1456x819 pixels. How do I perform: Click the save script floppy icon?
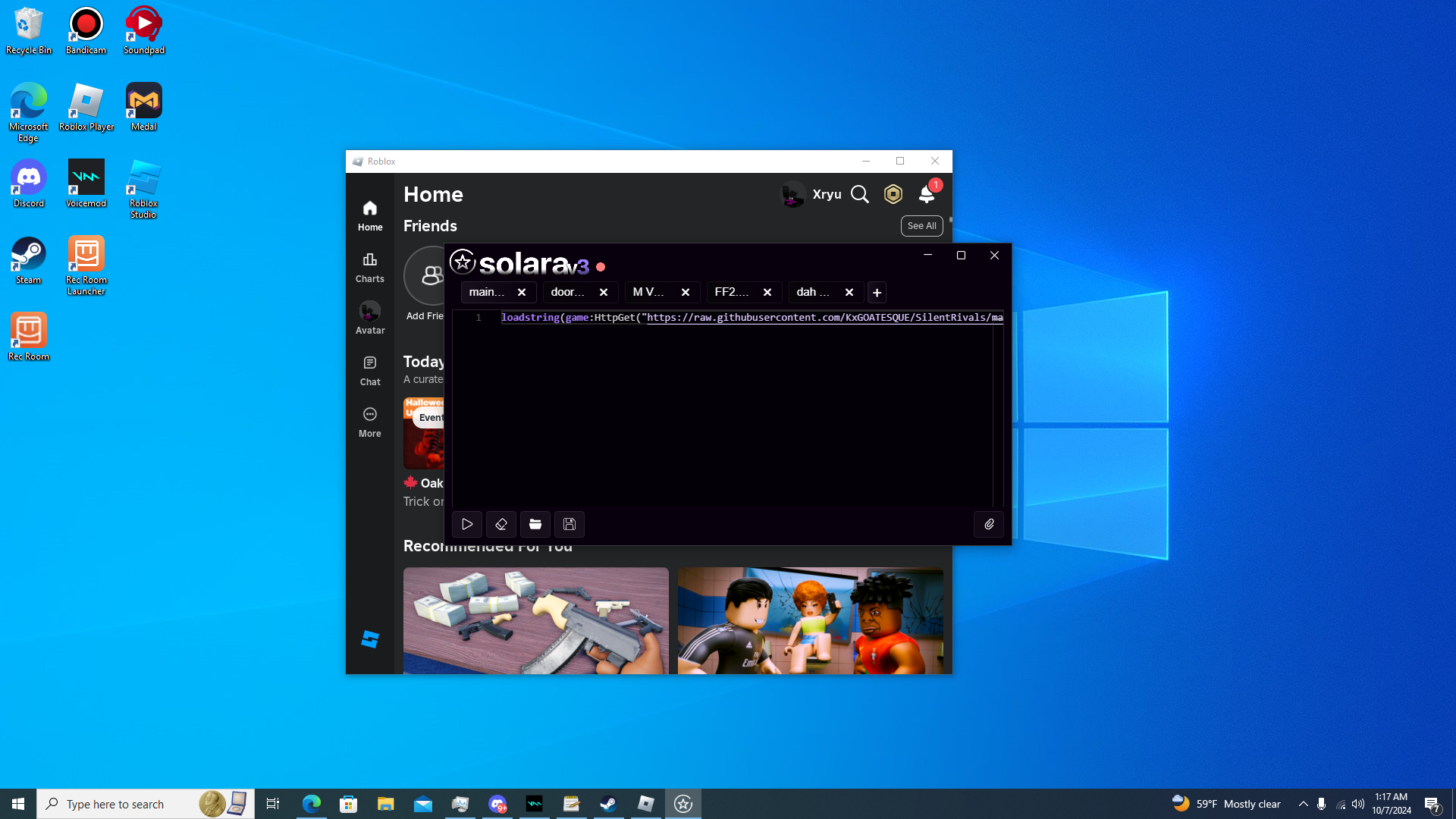pyautogui.click(x=570, y=524)
